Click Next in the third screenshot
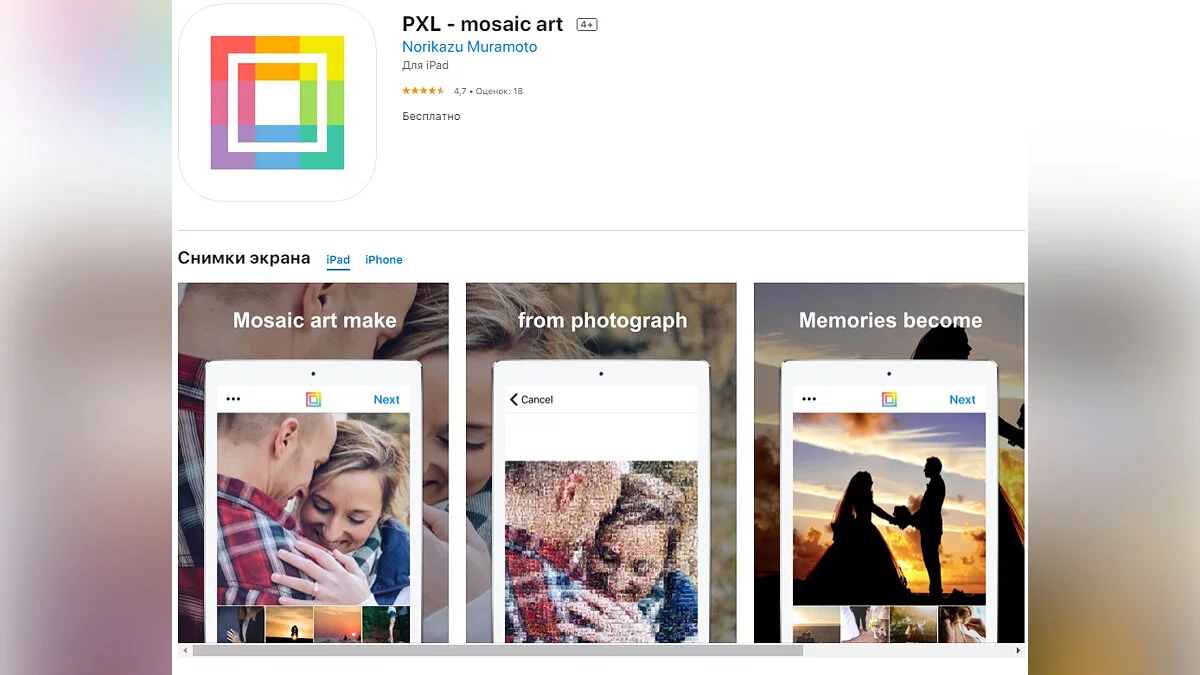This screenshot has width=1200, height=675. point(963,399)
